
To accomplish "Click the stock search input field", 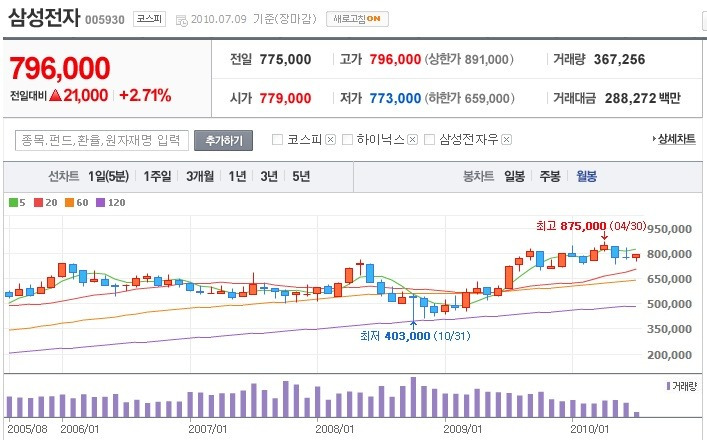I will click(102, 140).
